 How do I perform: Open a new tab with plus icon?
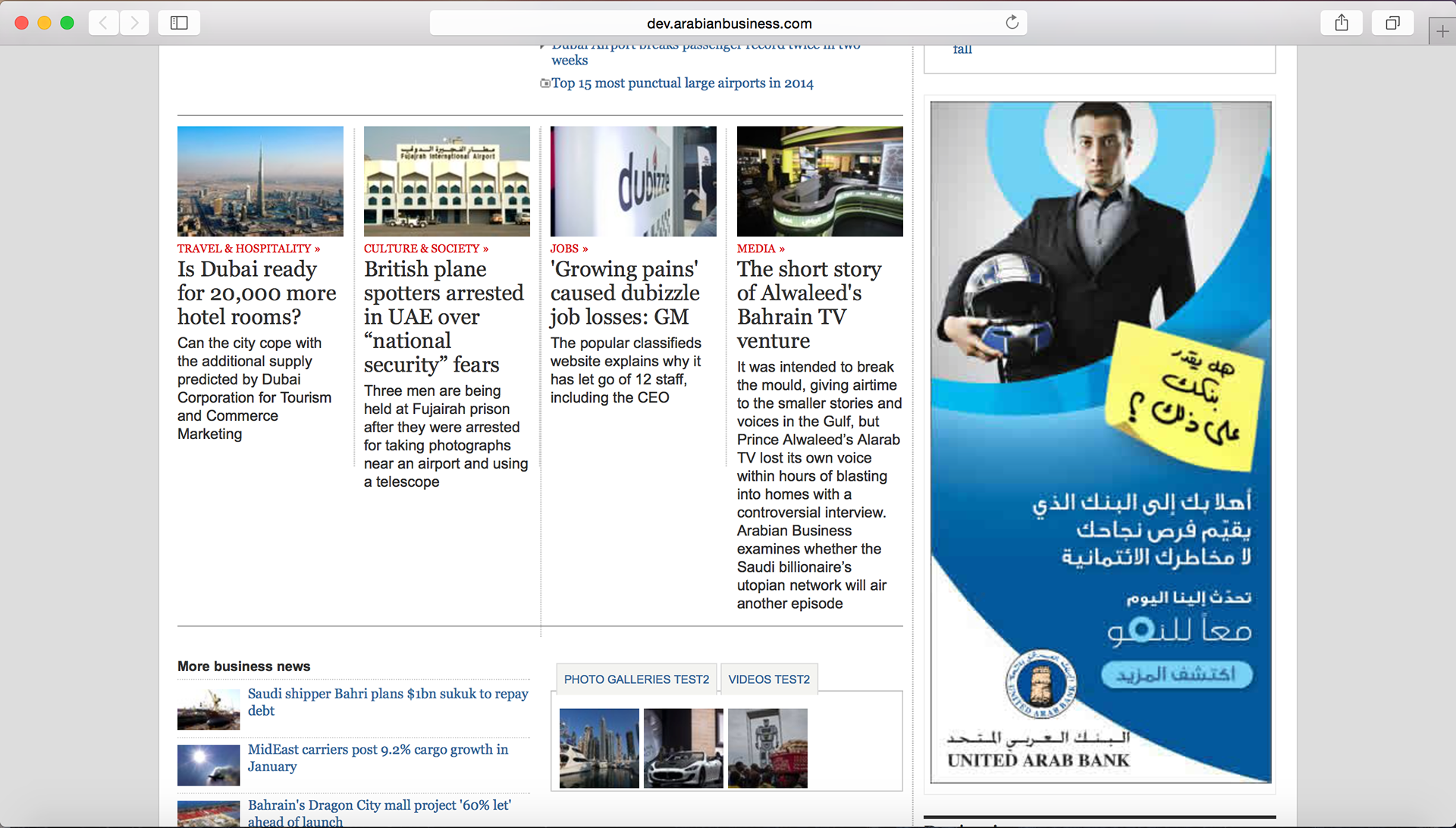tap(1442, 32)
